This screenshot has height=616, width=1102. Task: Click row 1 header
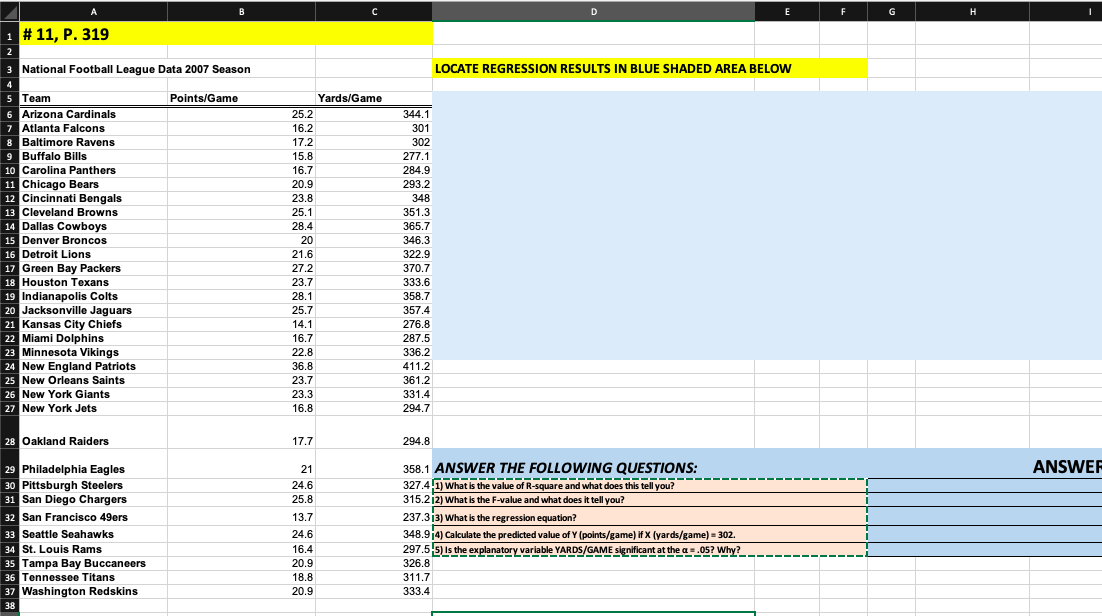click(8, 36)
